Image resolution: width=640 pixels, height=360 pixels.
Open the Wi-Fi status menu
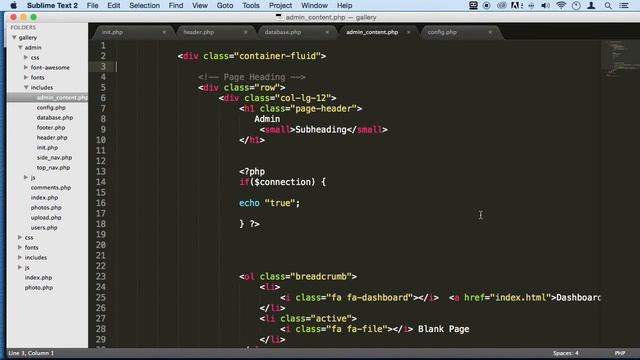click(x=561, y=6)
